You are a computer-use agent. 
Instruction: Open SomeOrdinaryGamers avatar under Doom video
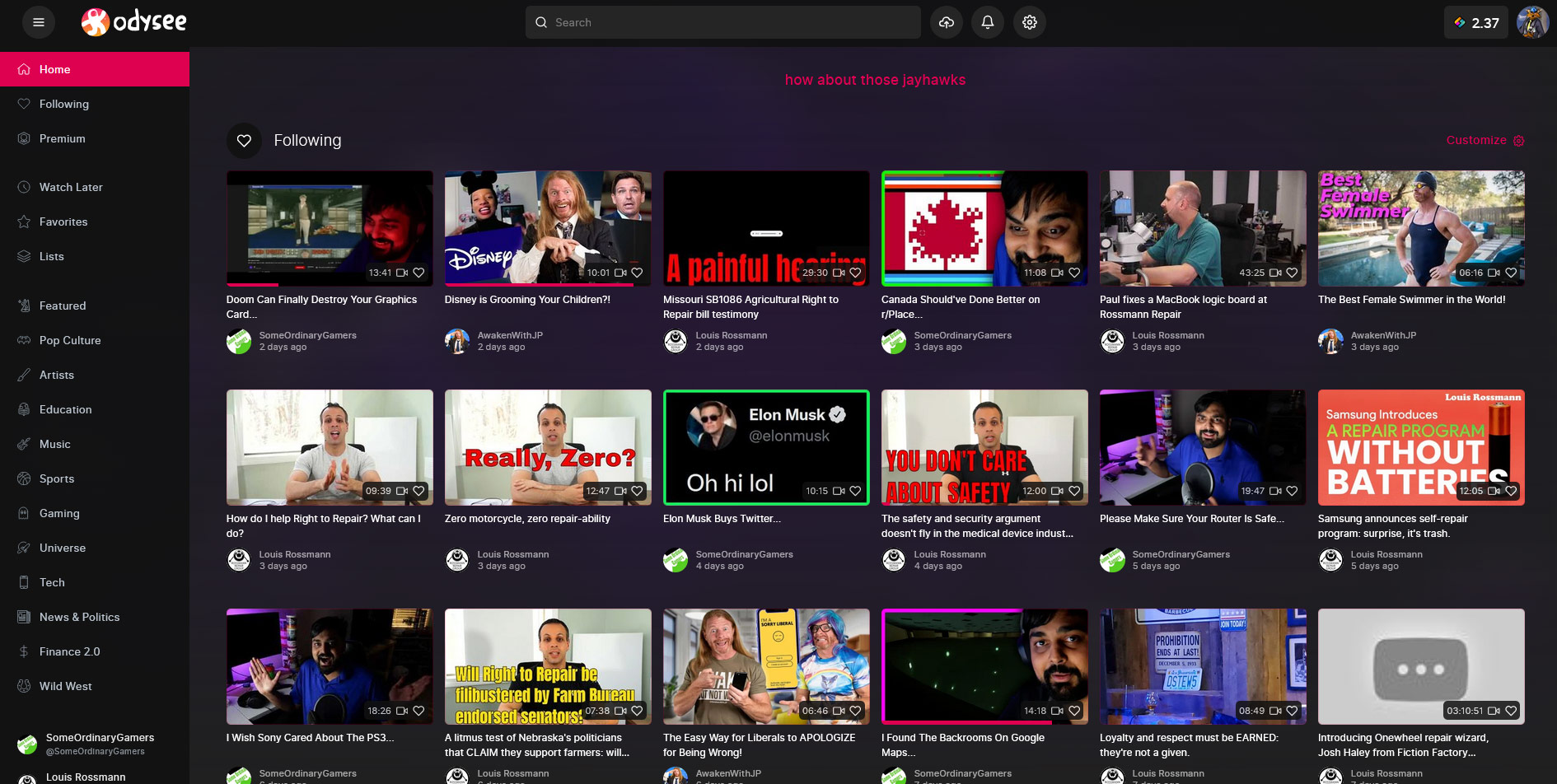click(x=239, y=341)
